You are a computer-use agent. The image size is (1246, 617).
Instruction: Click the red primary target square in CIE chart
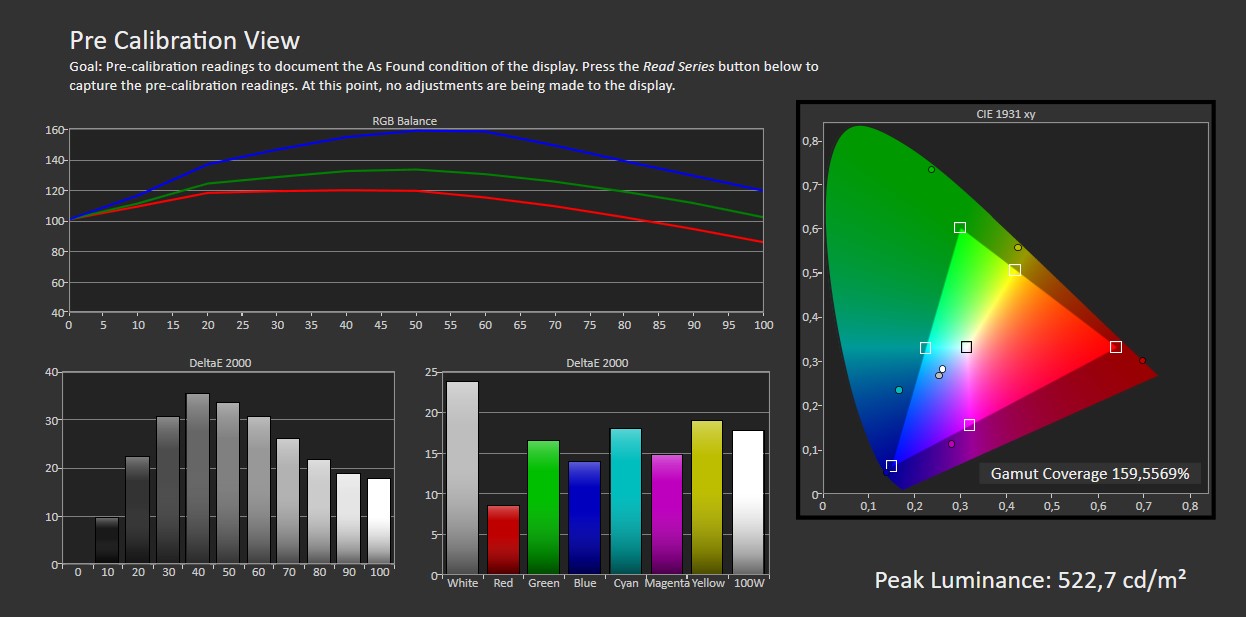point(1115,347)
